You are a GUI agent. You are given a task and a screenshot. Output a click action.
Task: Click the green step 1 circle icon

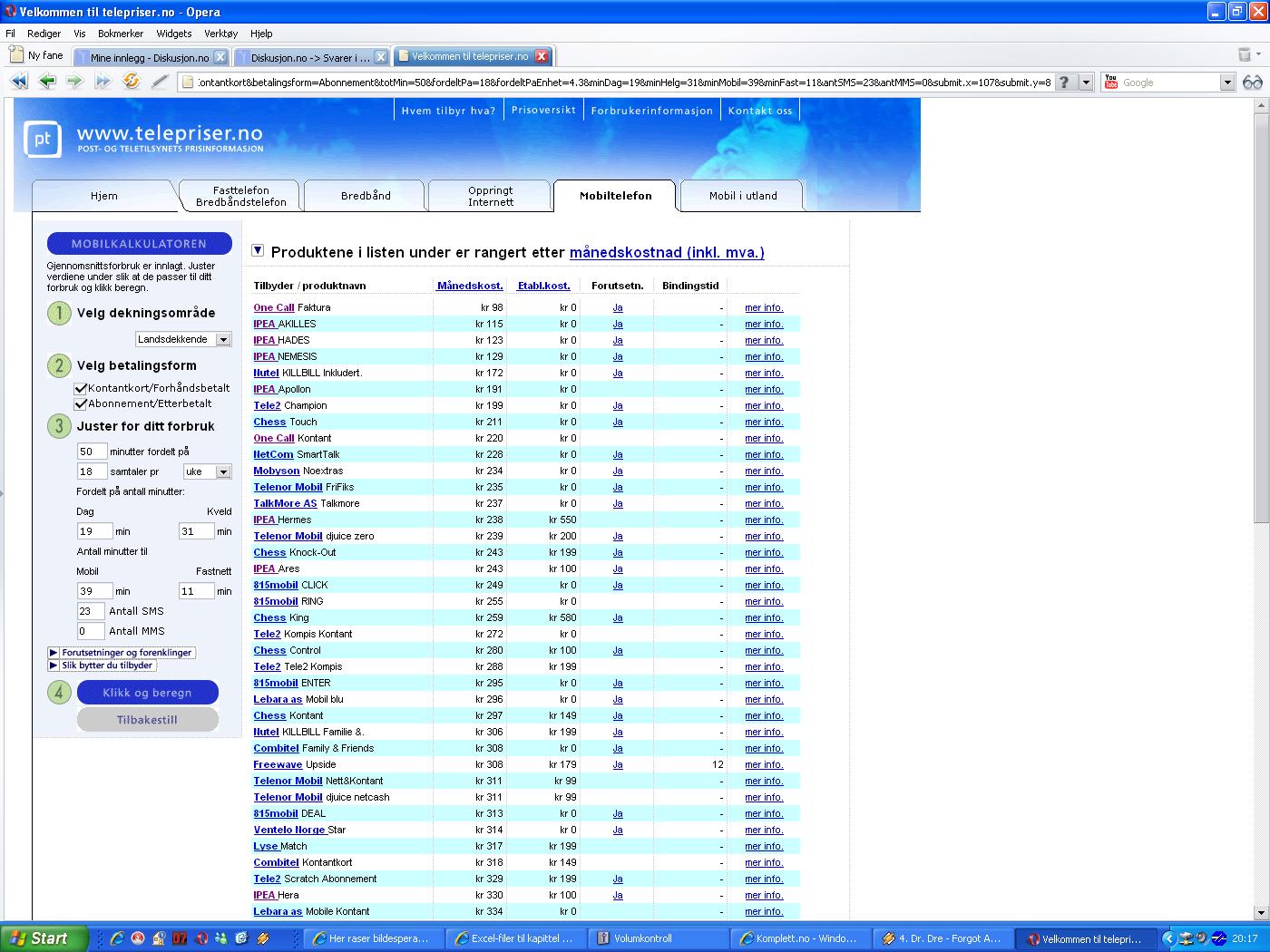tap(59, 314)
